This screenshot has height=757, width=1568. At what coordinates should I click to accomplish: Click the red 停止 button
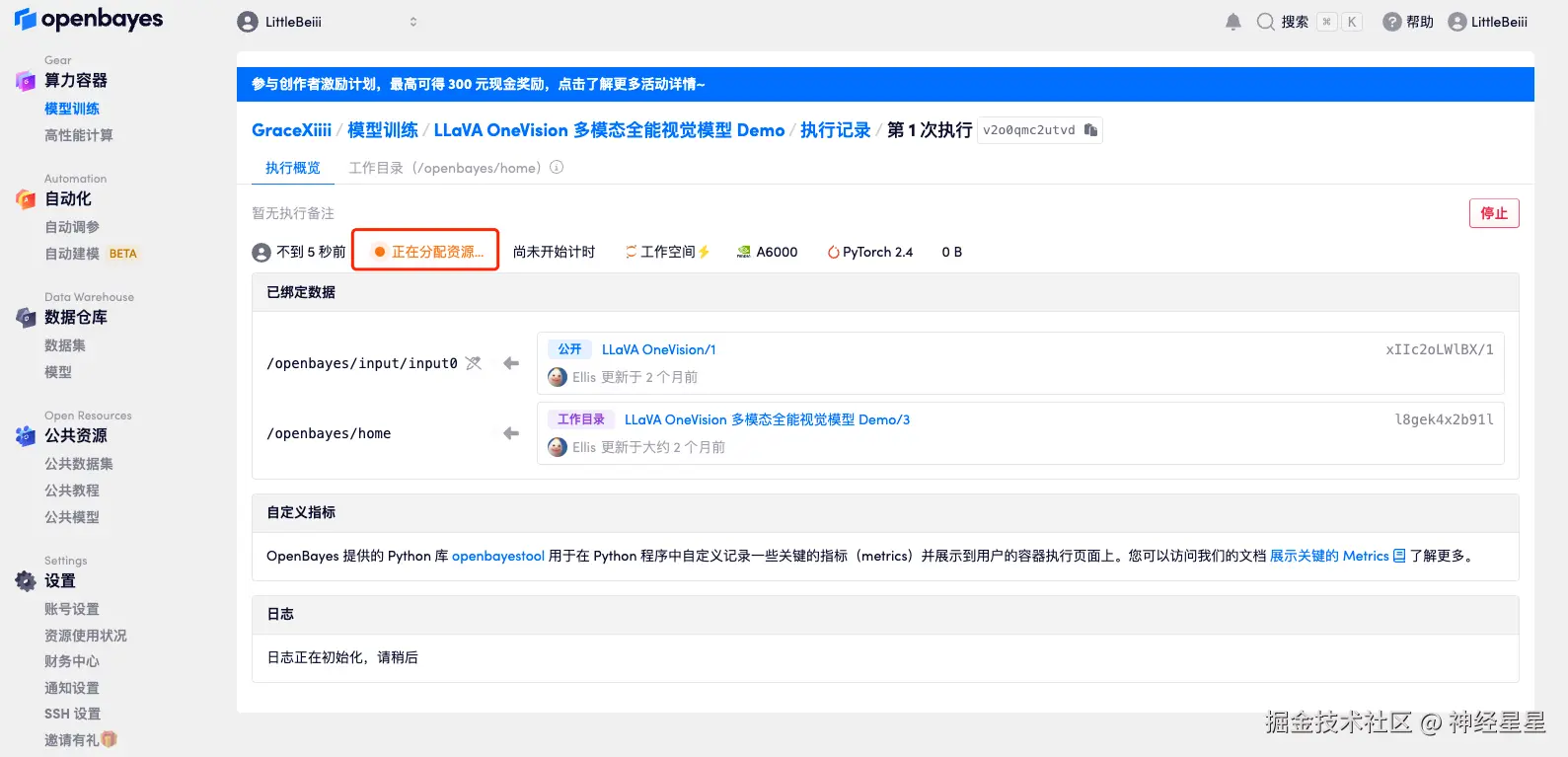pos(1494,213)
